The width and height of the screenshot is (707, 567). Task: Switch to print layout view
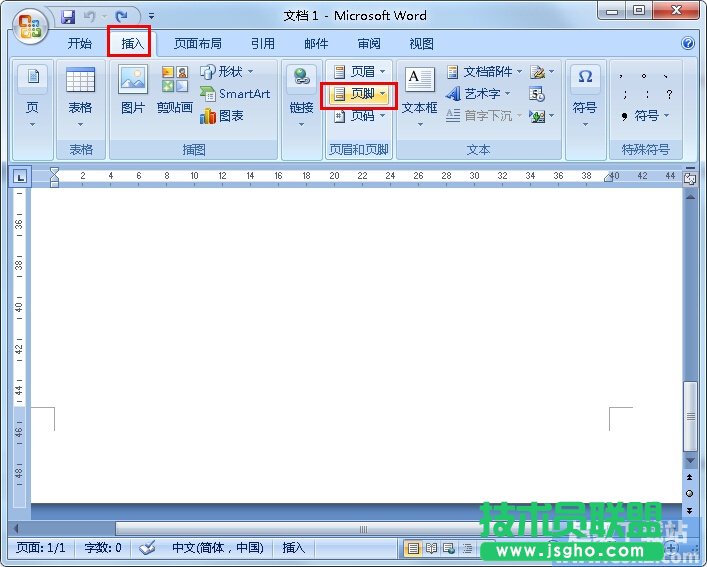(413, 549)
